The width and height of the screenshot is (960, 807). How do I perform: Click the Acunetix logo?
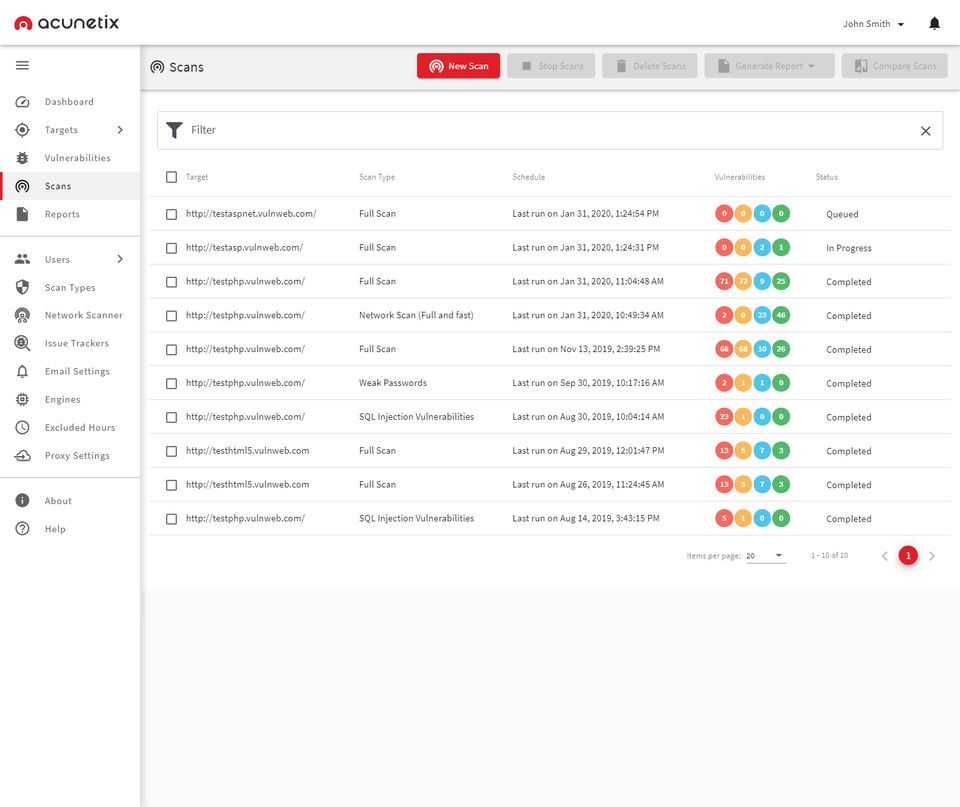click(66, 23)
